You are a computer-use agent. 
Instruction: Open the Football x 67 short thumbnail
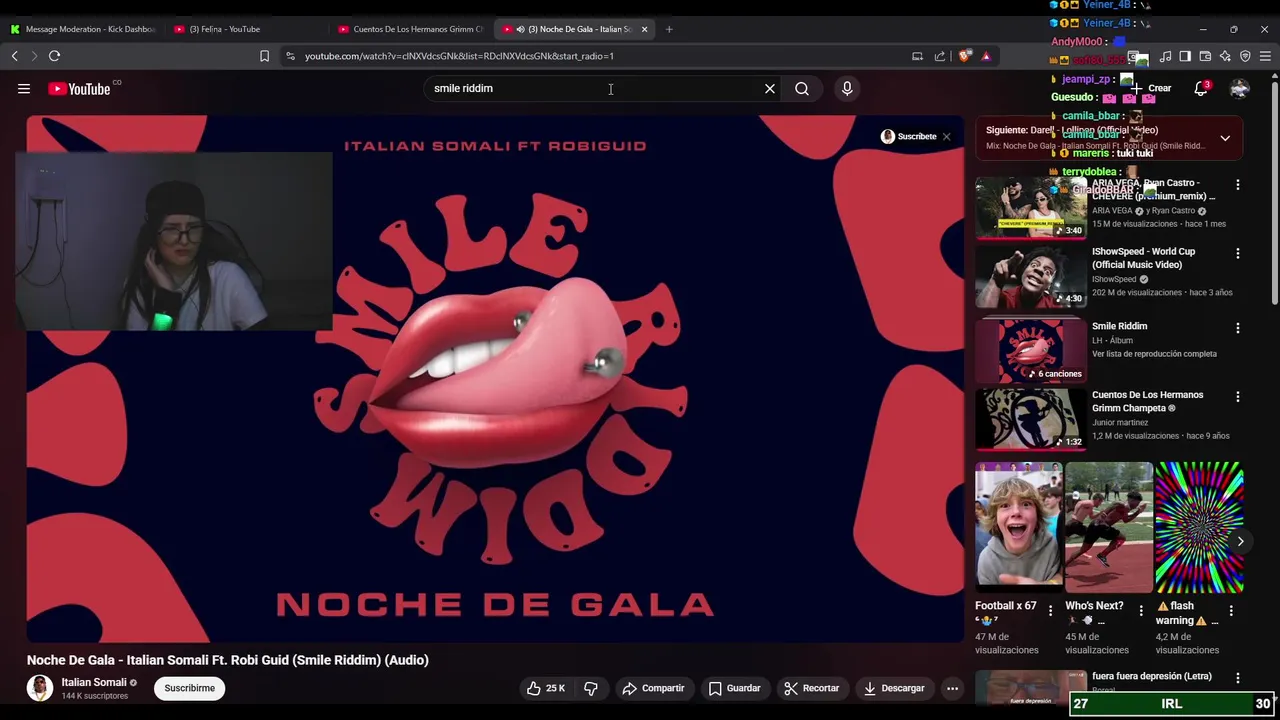coord(1018,527)
